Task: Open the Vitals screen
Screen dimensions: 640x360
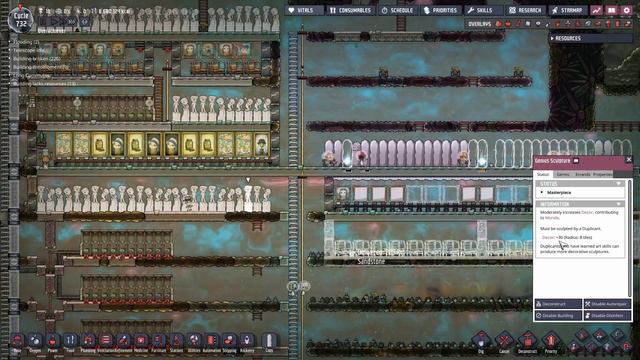Action: (304, 10)
